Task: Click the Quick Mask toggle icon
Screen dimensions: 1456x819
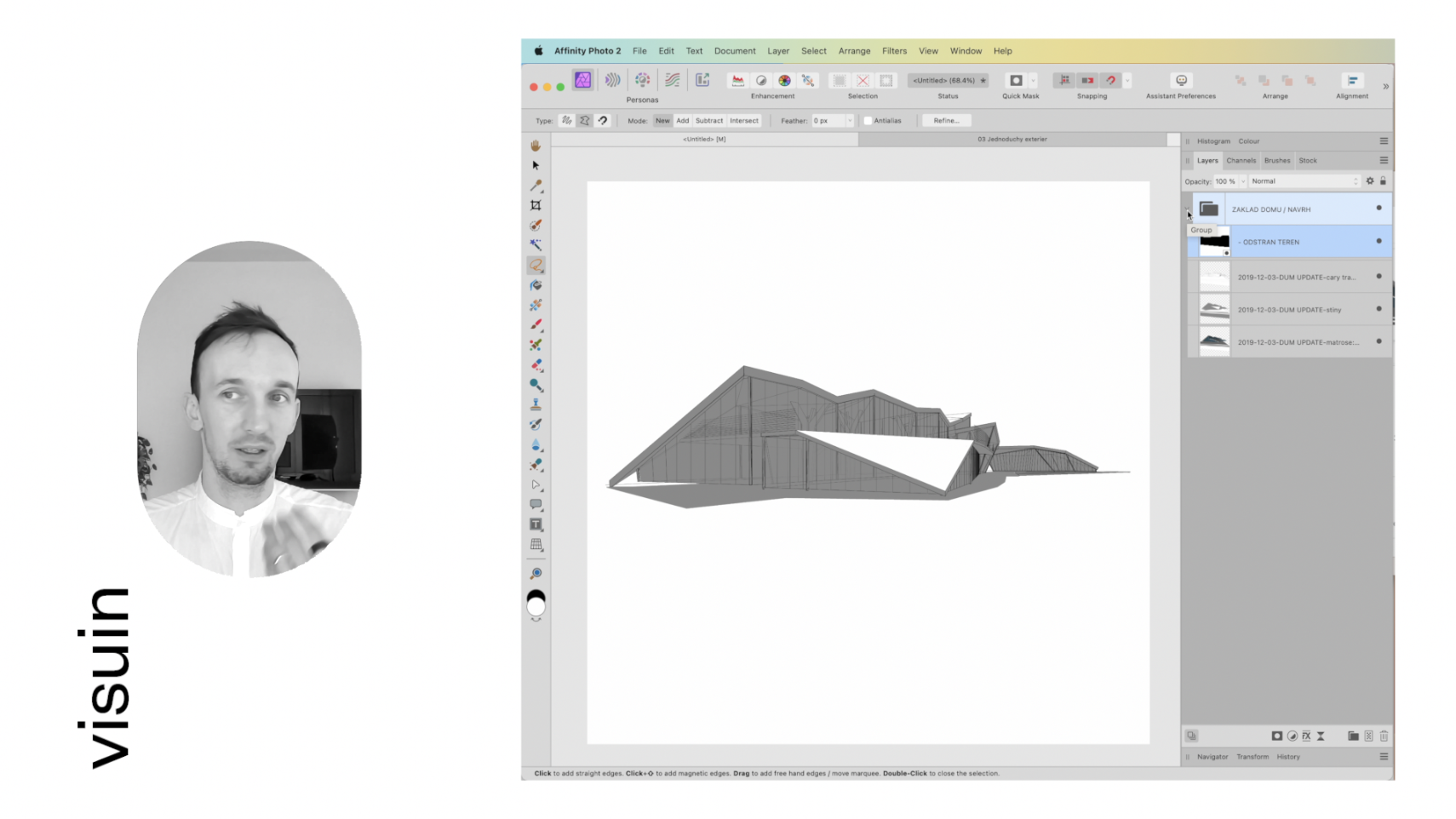Action: coord(1016,80)
